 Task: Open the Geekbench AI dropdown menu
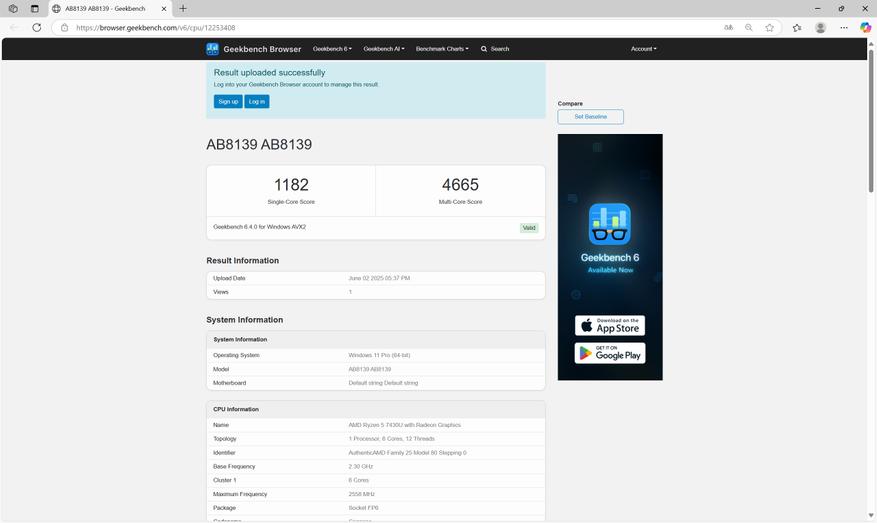pyautogui.click(x=384, y=49)
